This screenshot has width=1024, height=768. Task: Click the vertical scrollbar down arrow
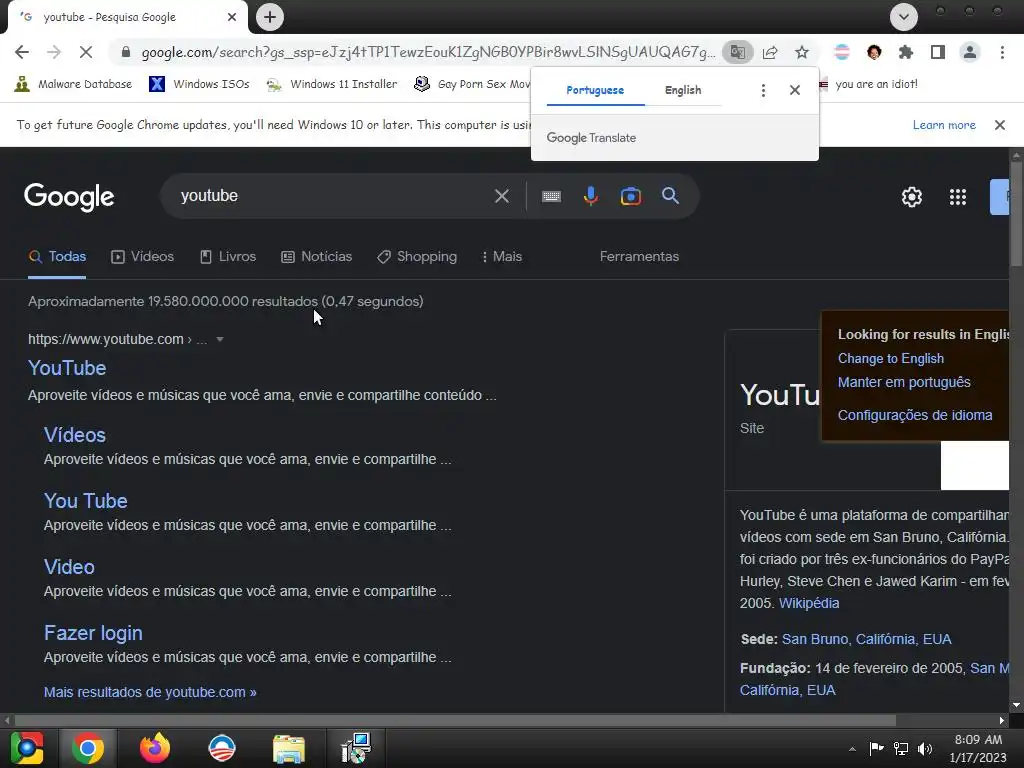click(x=1016, y=705)
